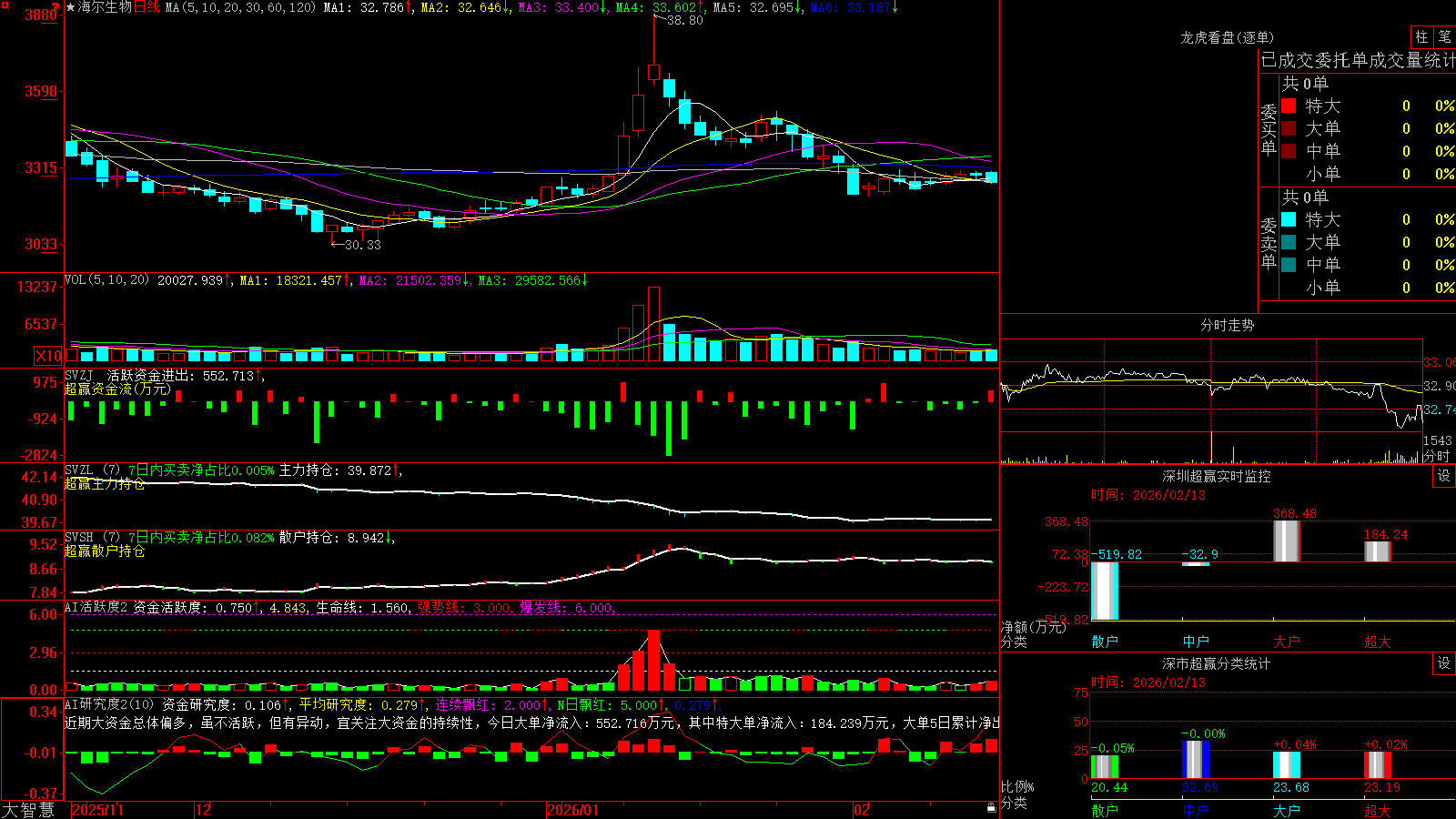This screenshot has height=819, width=1456.
Task: Click the VOL(5,10,20) indicator label
Action: (106, 280)
